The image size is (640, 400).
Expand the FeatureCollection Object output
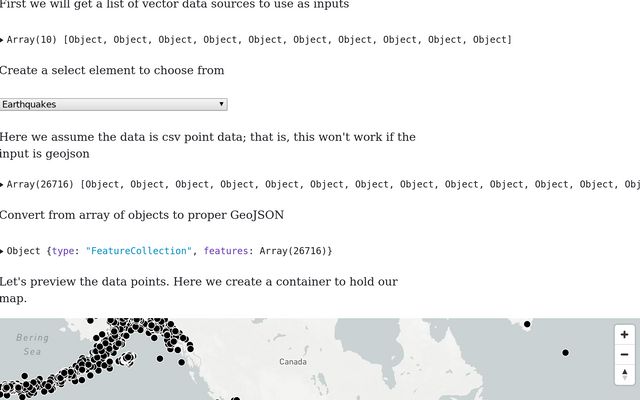pos(3,251)
